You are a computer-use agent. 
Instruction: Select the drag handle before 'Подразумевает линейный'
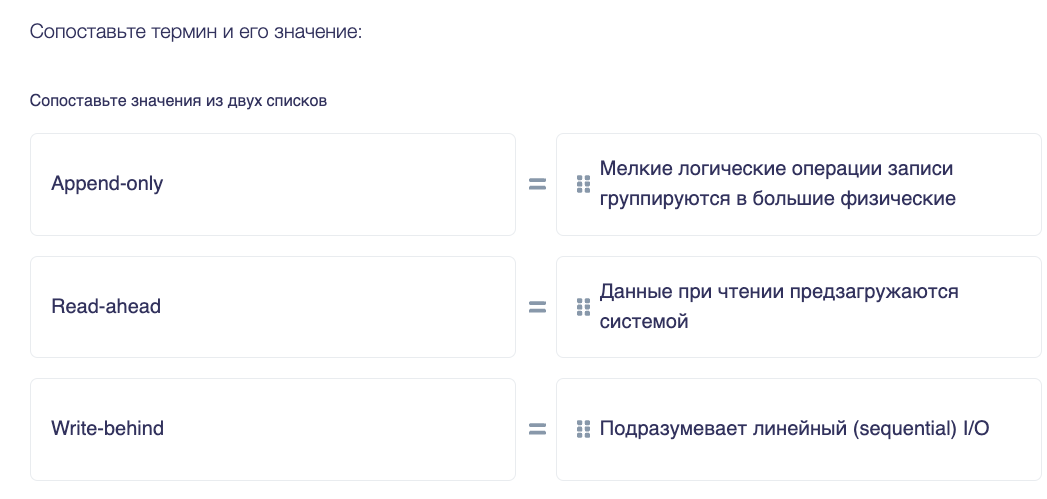tap(583, 429)
